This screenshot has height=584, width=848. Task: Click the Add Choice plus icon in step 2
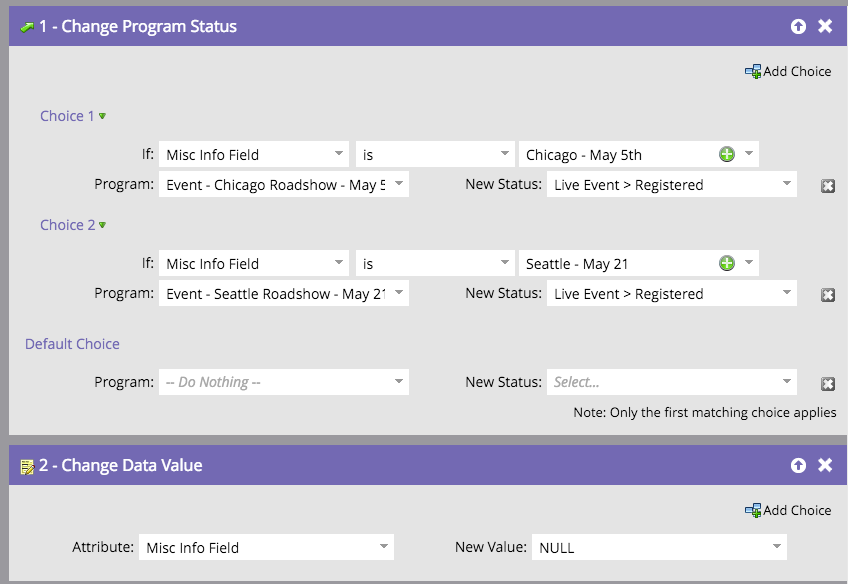(753, 510)
